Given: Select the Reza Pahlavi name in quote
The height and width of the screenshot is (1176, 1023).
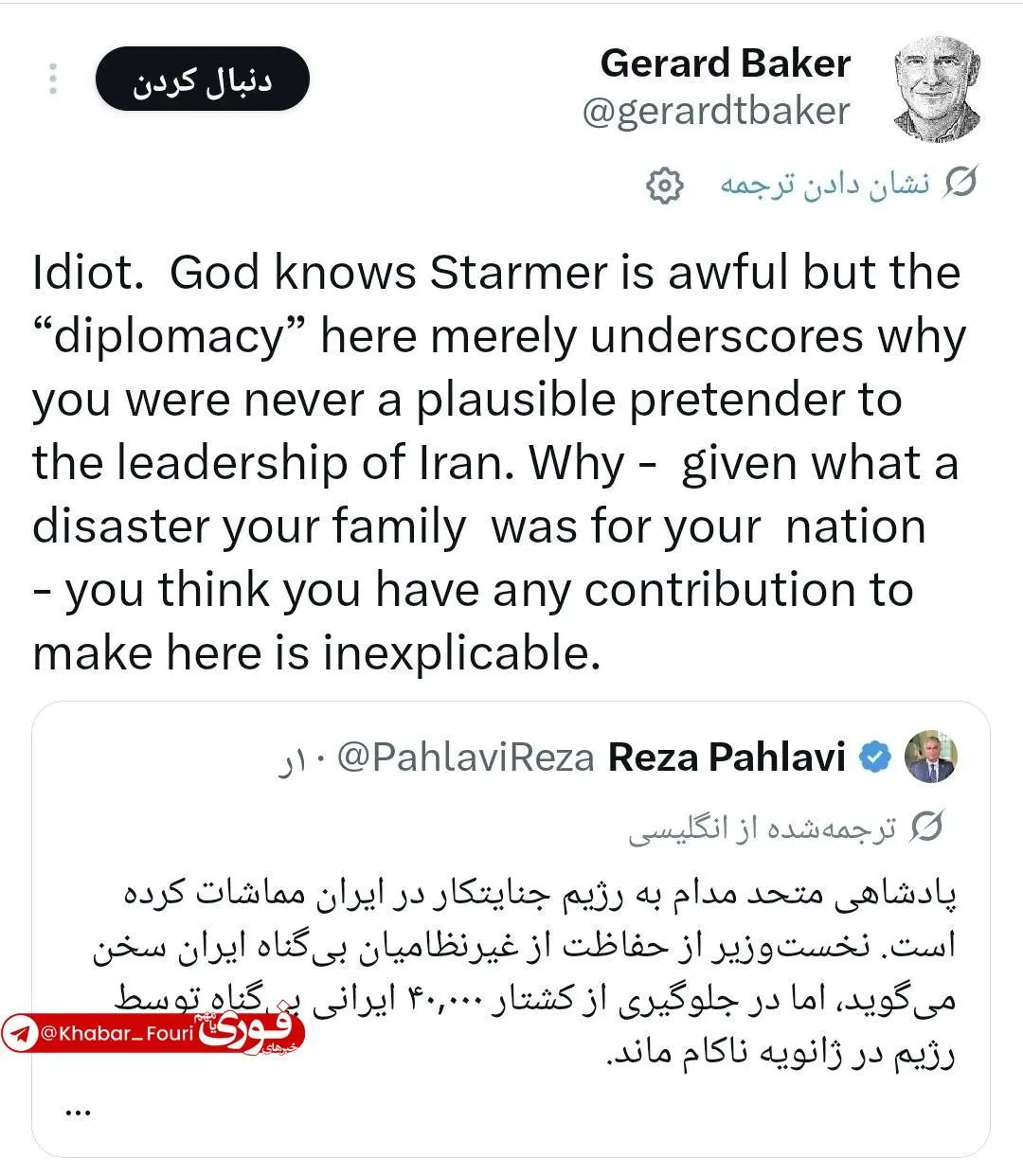Looking at the screenshot, I should pyautogui.click(x=727, y=757).
